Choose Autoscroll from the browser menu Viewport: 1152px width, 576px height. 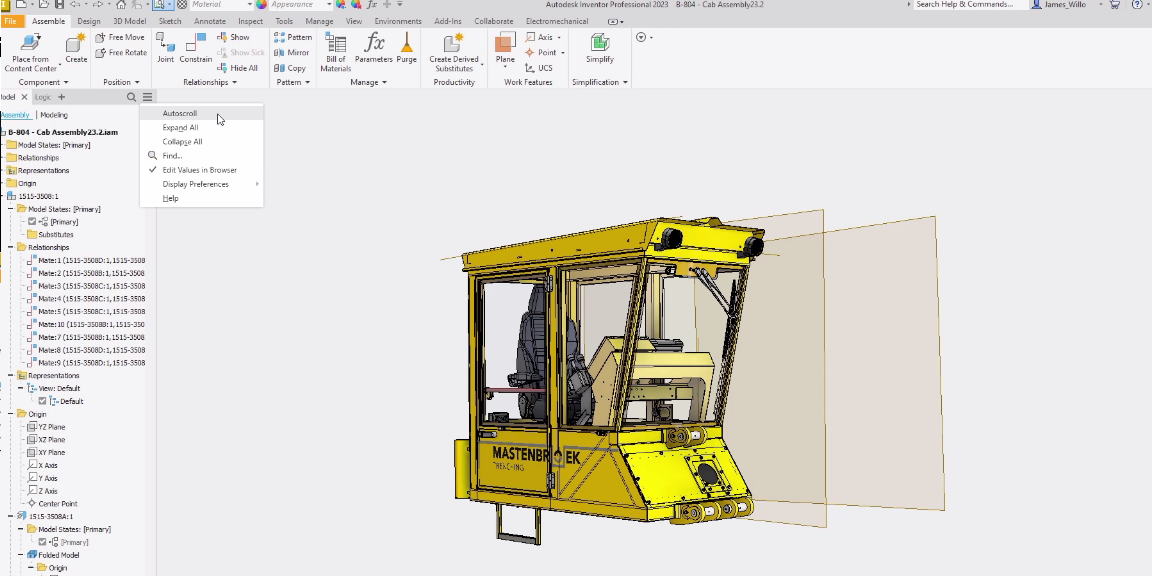coord(201,113)
